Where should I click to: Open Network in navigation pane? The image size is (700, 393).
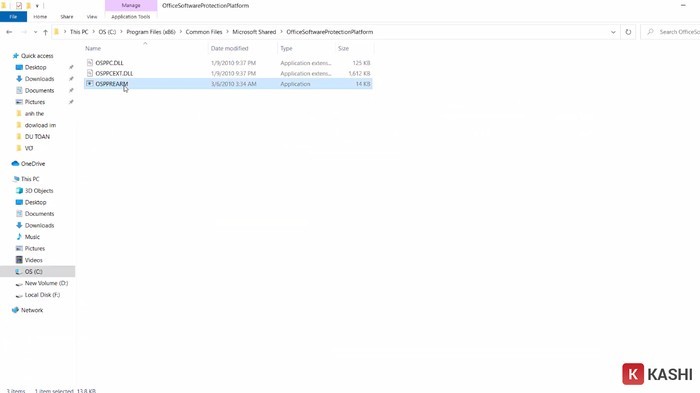pos(32,310)
